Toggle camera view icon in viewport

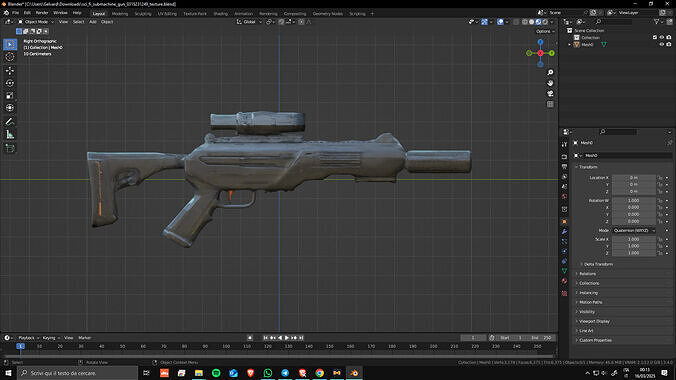coord(550,94)
